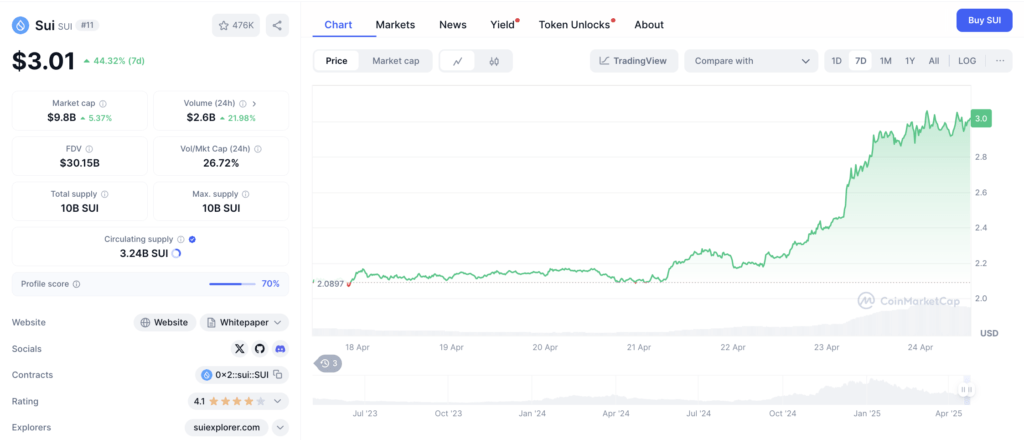Show Volume (24h) info icon

point(242,103)
